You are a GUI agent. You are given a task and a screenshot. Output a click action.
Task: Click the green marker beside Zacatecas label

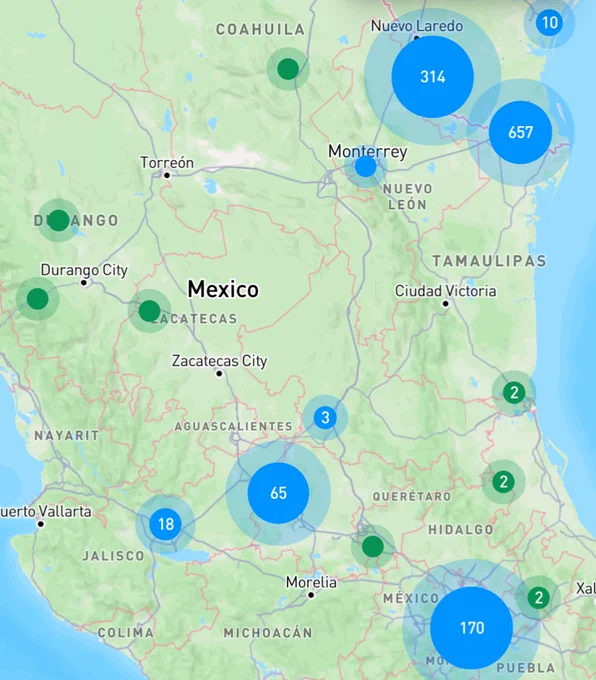tap(150, 311)
